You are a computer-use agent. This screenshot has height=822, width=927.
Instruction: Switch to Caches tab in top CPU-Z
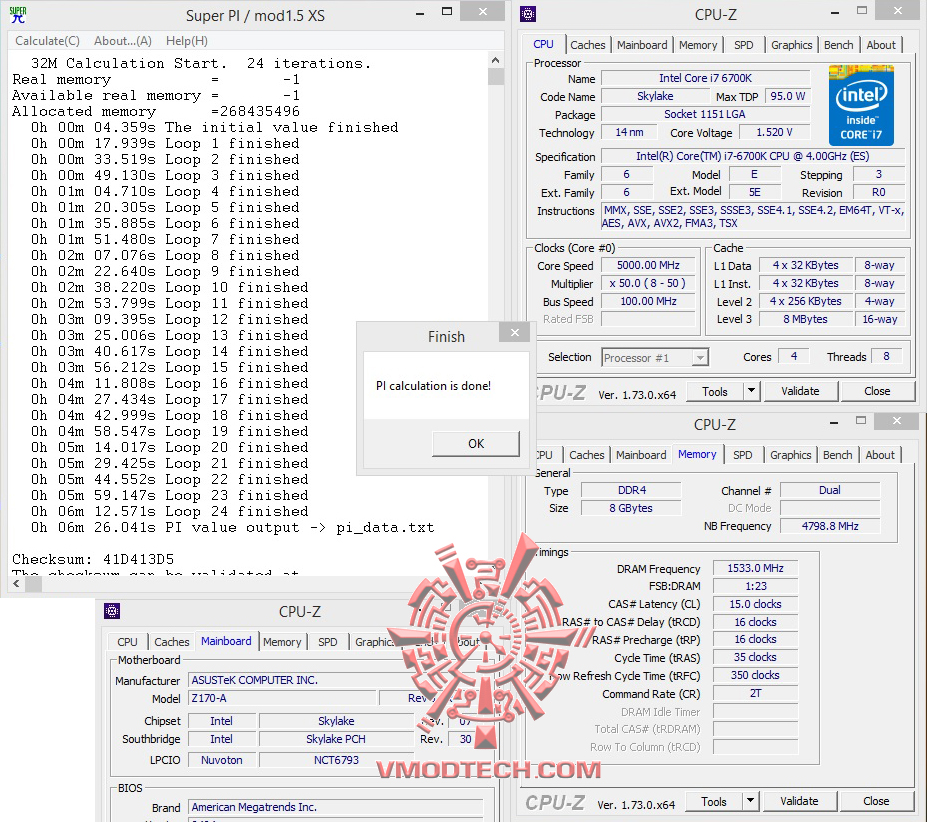click(587, 45)
